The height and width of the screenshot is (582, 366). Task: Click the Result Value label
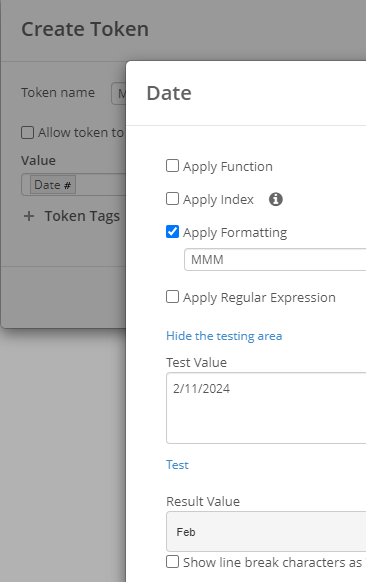click(203, 501)
